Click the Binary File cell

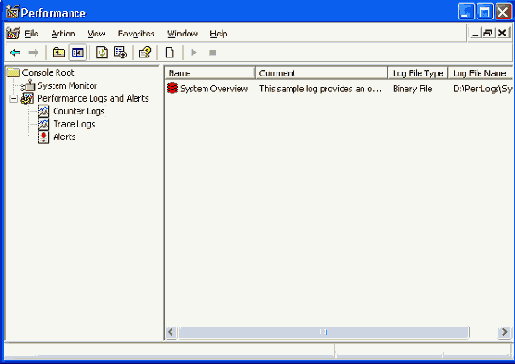click(x=413, y=89)
